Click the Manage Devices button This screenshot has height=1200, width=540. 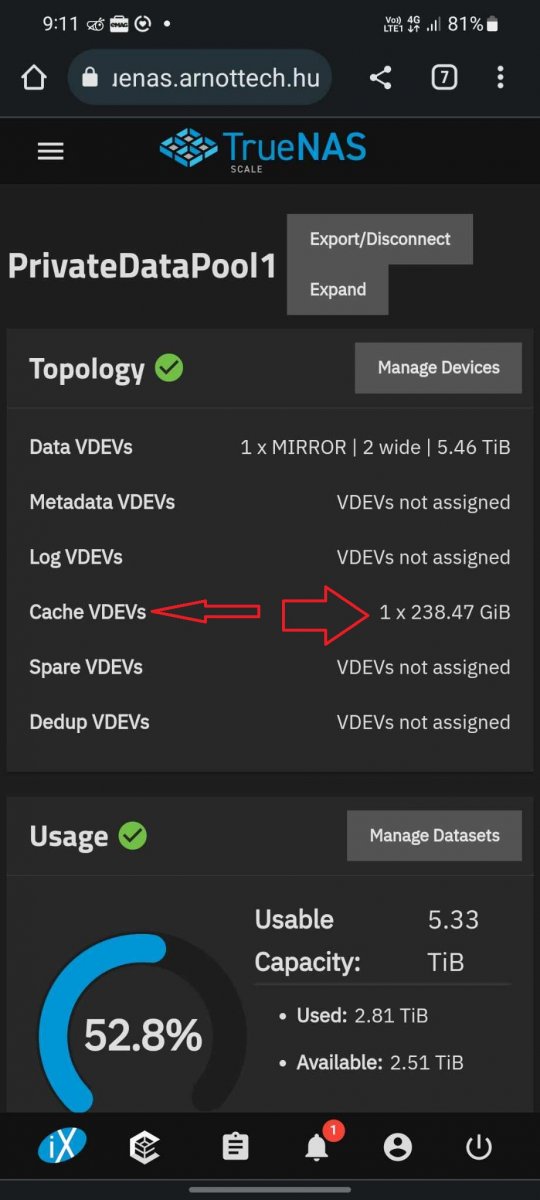click(x=439, y=368)
